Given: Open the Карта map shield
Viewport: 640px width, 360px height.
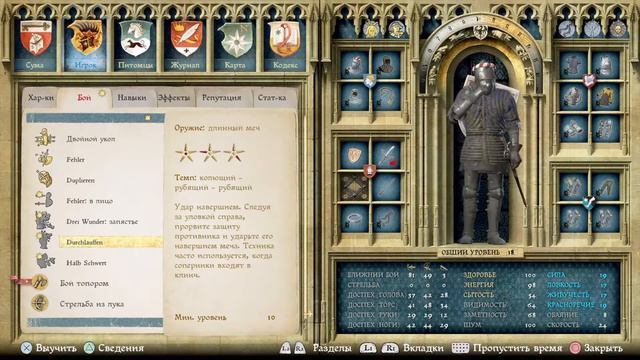Looking at the screenshot, I should [x=236, y=39].
